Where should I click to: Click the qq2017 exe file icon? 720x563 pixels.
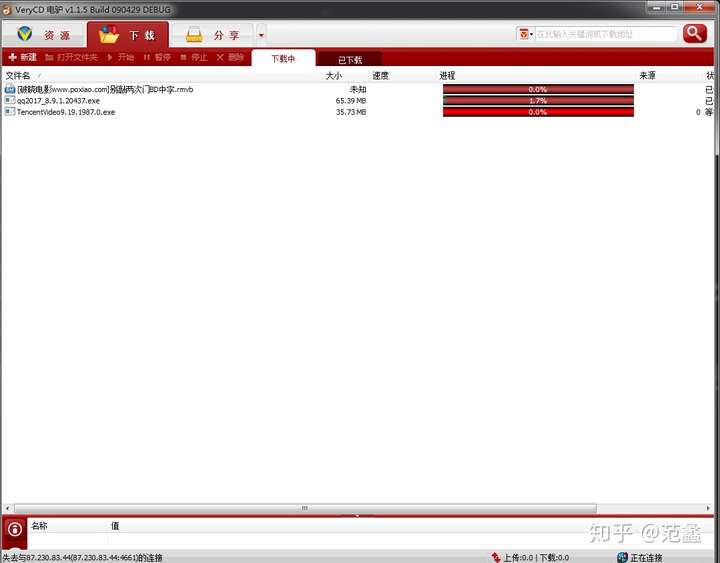click(10, 100)
